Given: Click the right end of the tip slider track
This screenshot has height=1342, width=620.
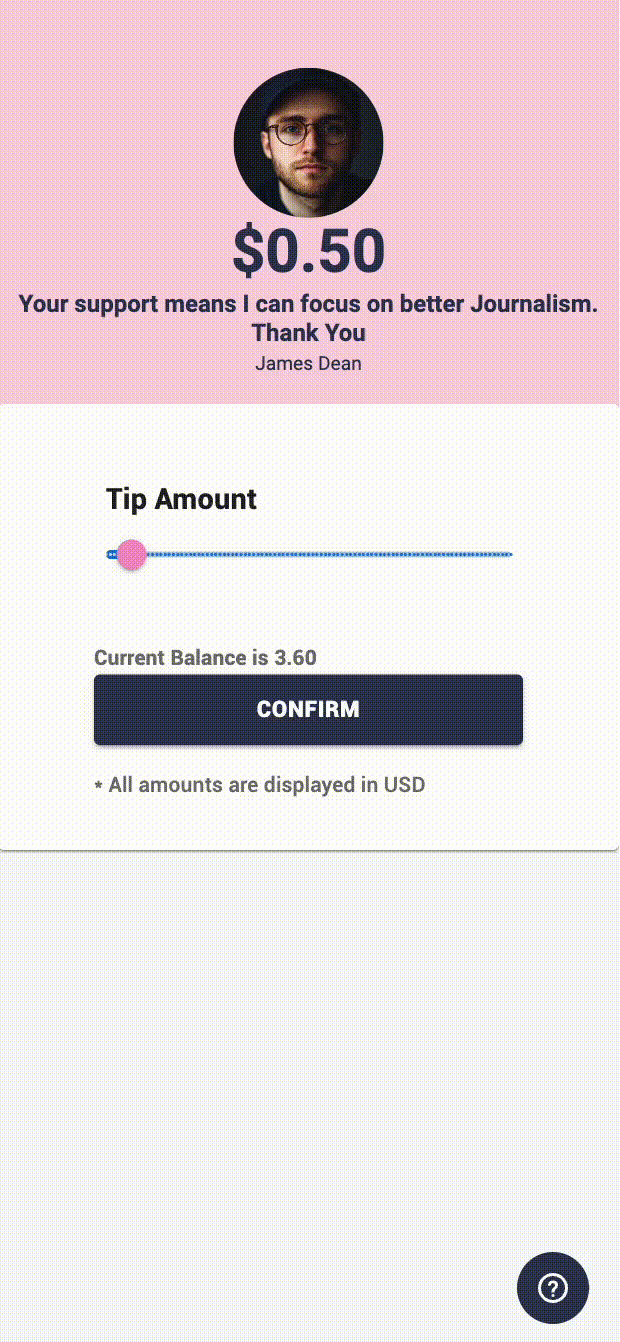Looking at the screenshot, I should 507,554.
